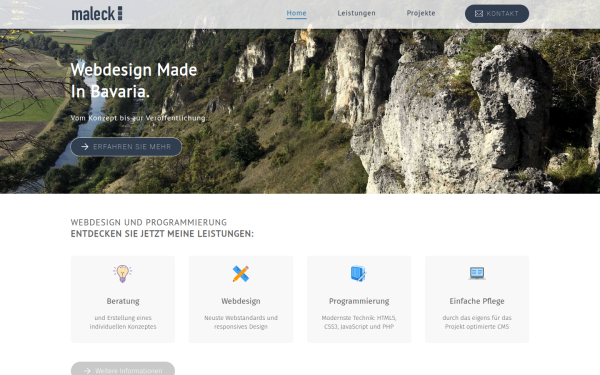600x375 pixels.
Task: Click the blue Programmierung icon
Action: coord(359,274)
